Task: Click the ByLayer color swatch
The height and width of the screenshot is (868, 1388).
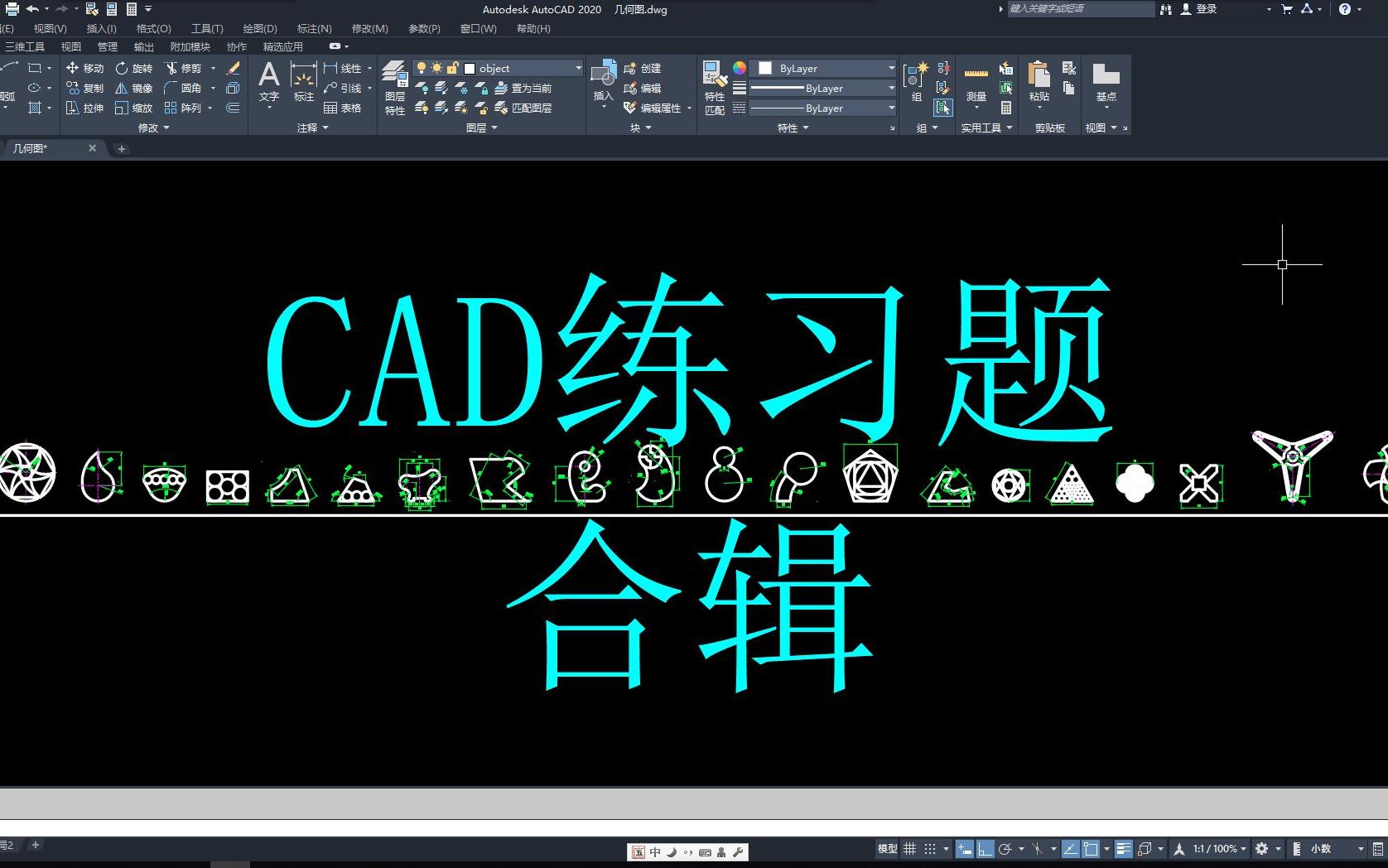Action: (x=764, y=69)
